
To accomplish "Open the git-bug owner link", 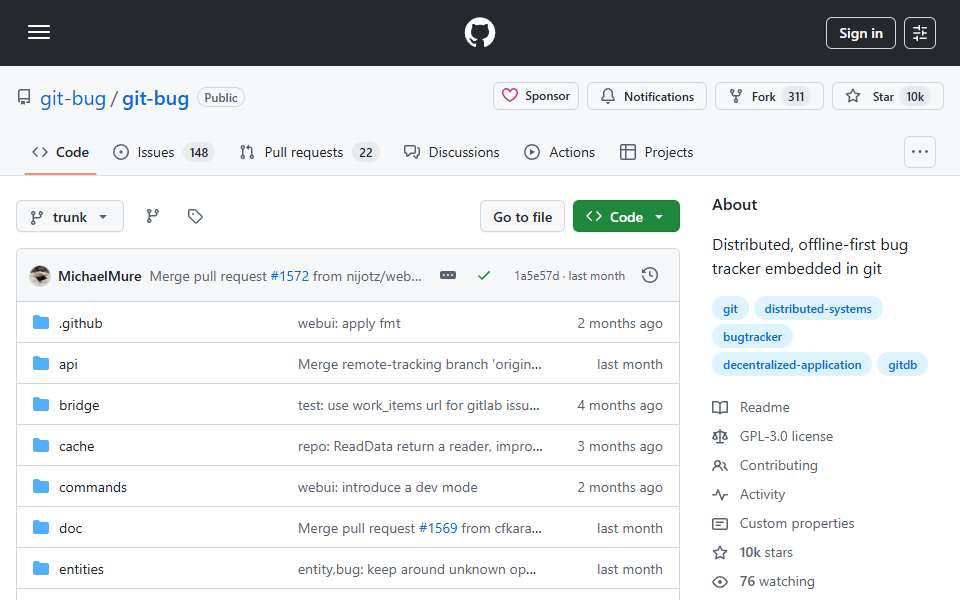I will tap(73, 98).
